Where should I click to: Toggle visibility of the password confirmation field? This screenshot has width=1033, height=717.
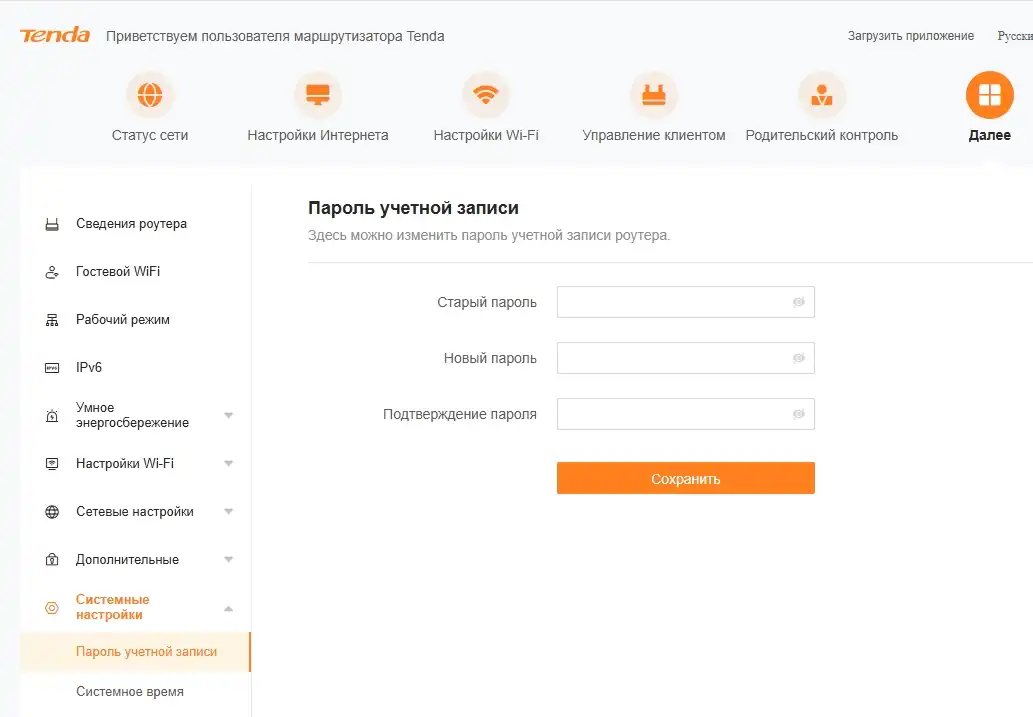[x=797, y=414]
